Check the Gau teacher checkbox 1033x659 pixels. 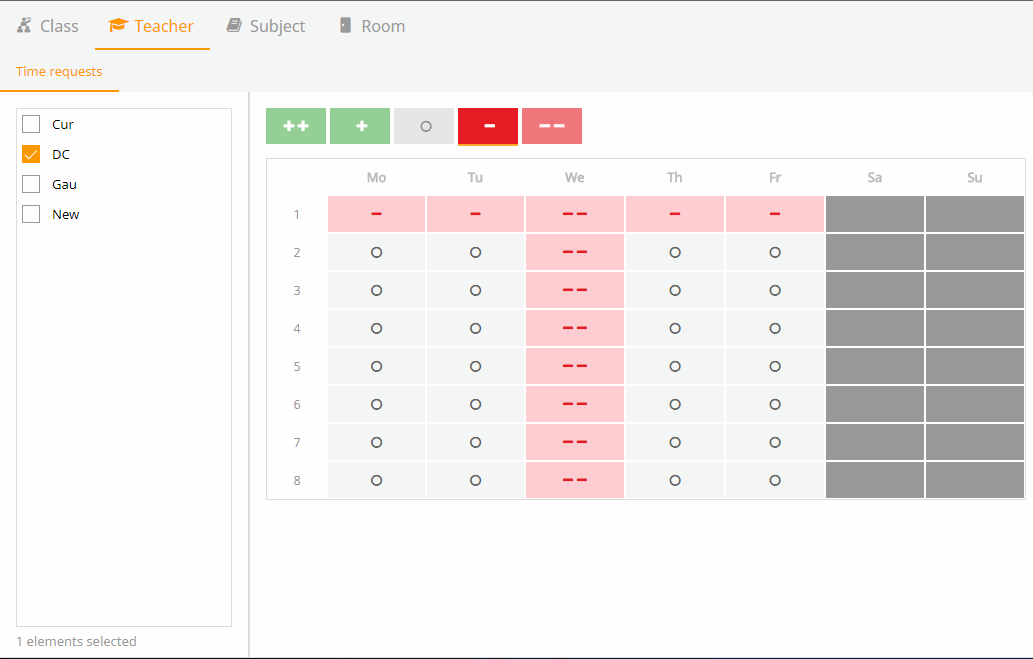[x=31, y=184]
